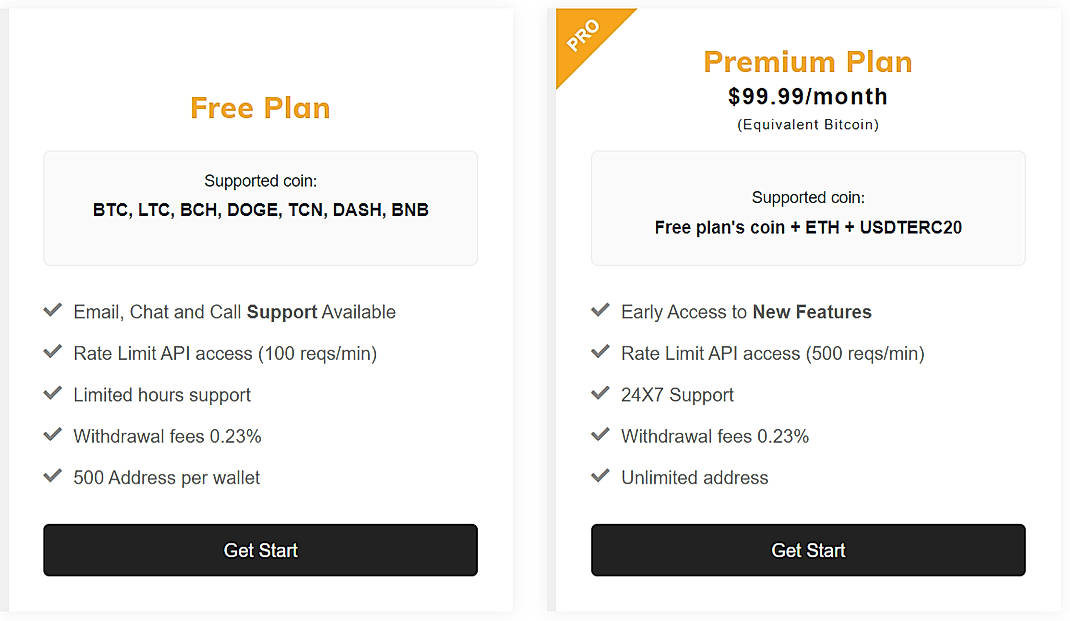Image resolution: width=1070 pixels, height=621 pixels.
Task: Click the checkmark beside Early Access to New Features
Action: click(601, 311)
